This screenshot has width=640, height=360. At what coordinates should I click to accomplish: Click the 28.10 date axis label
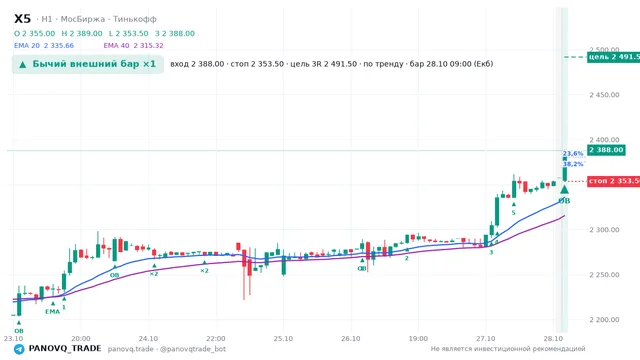pos(553,339)
